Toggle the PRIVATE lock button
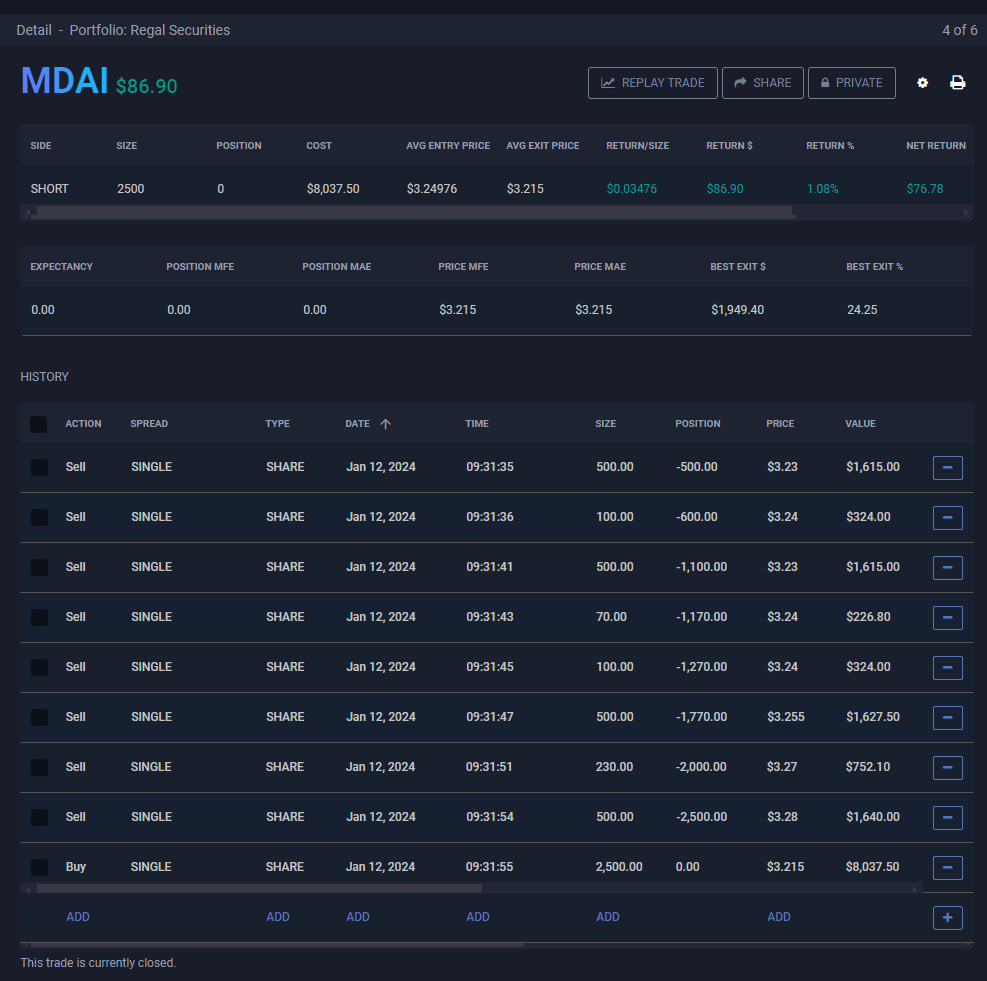 pos(851,83)
